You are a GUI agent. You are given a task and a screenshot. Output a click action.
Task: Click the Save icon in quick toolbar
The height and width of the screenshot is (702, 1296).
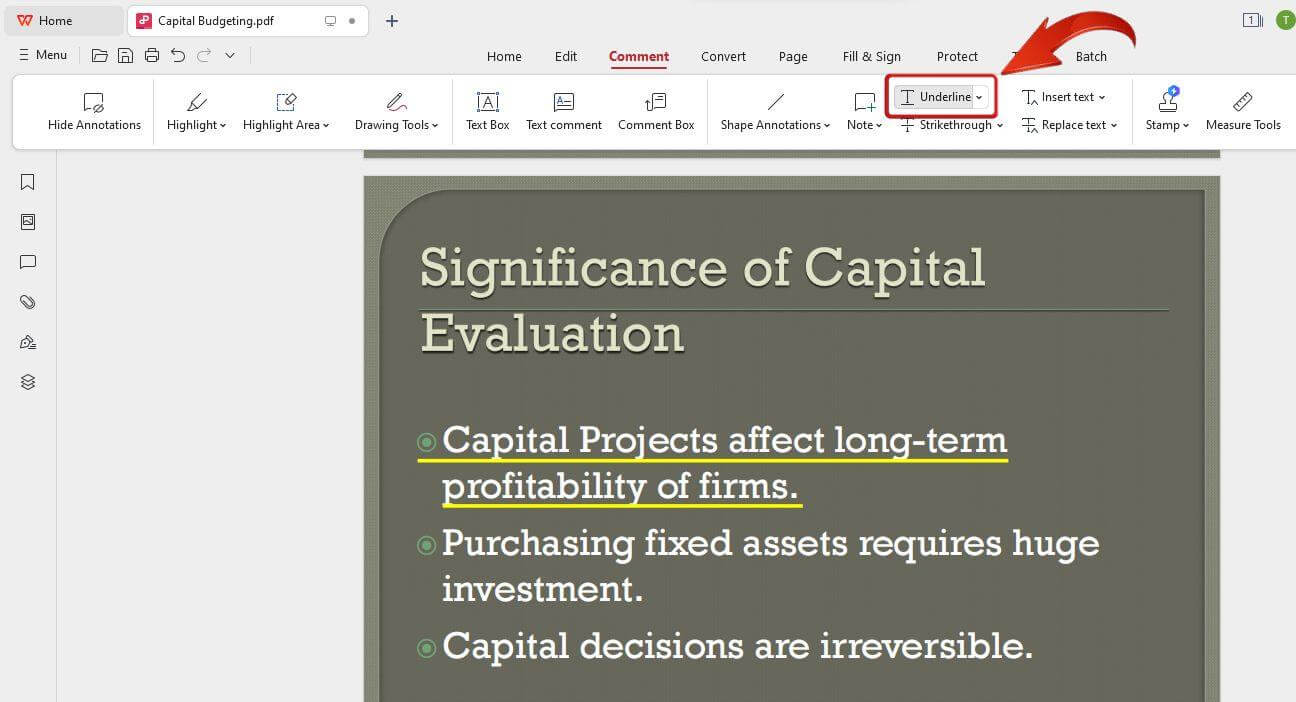(126, 56)
